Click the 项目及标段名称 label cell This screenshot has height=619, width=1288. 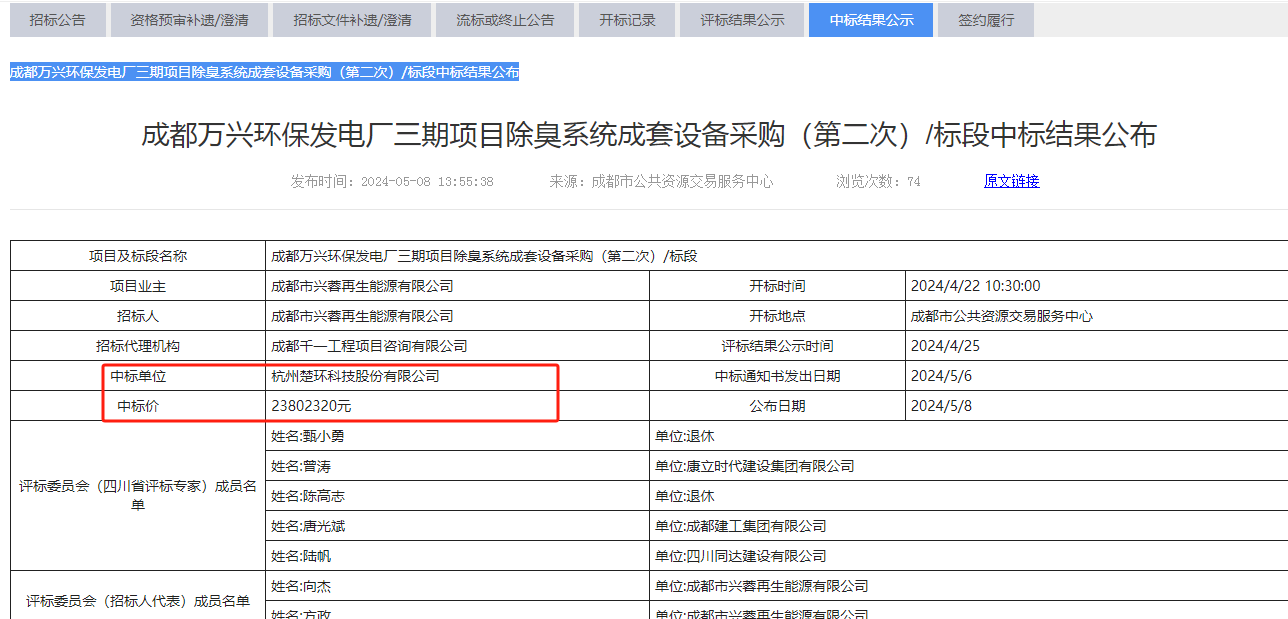point(138,256)
